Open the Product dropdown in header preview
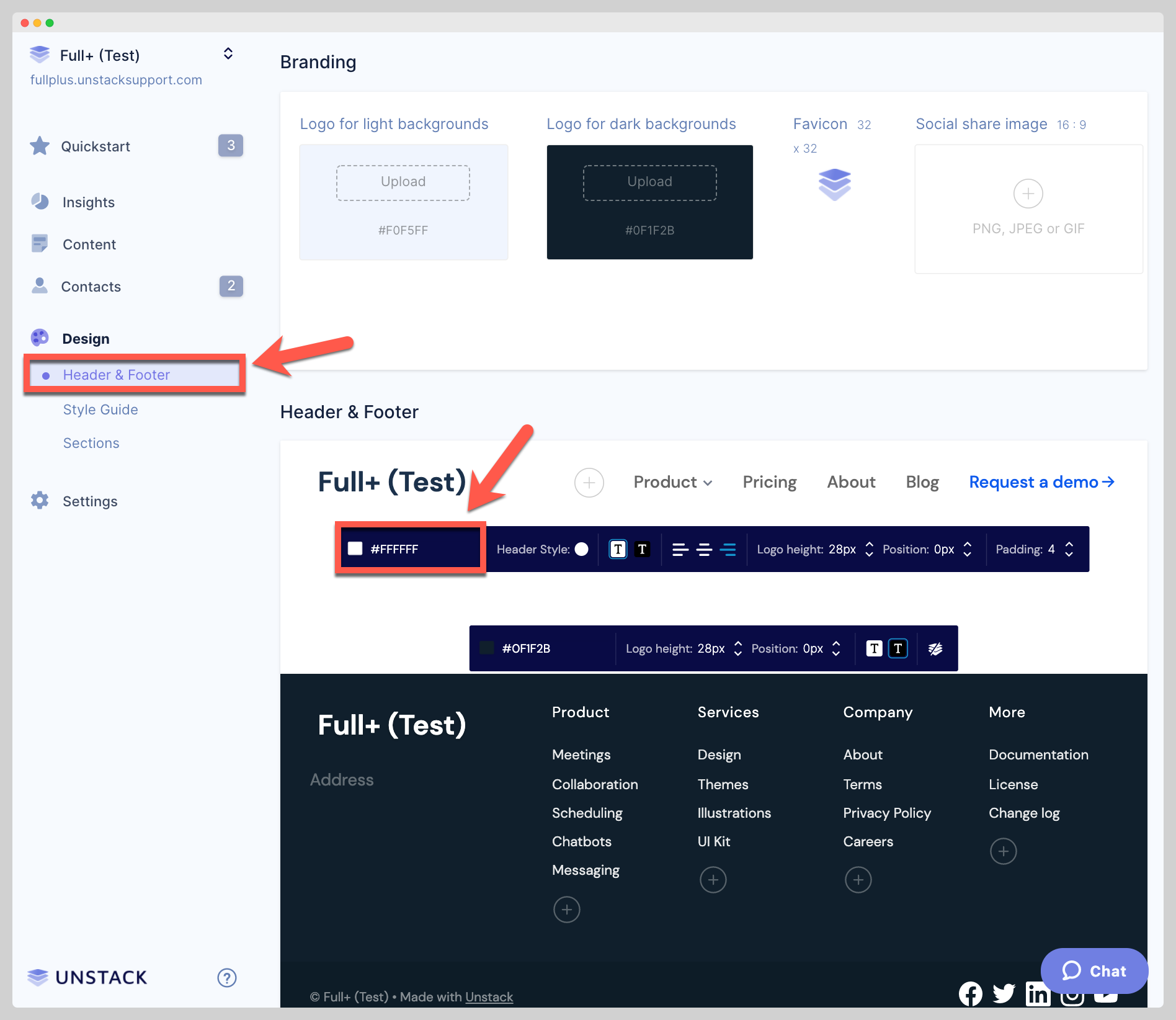 672,482
